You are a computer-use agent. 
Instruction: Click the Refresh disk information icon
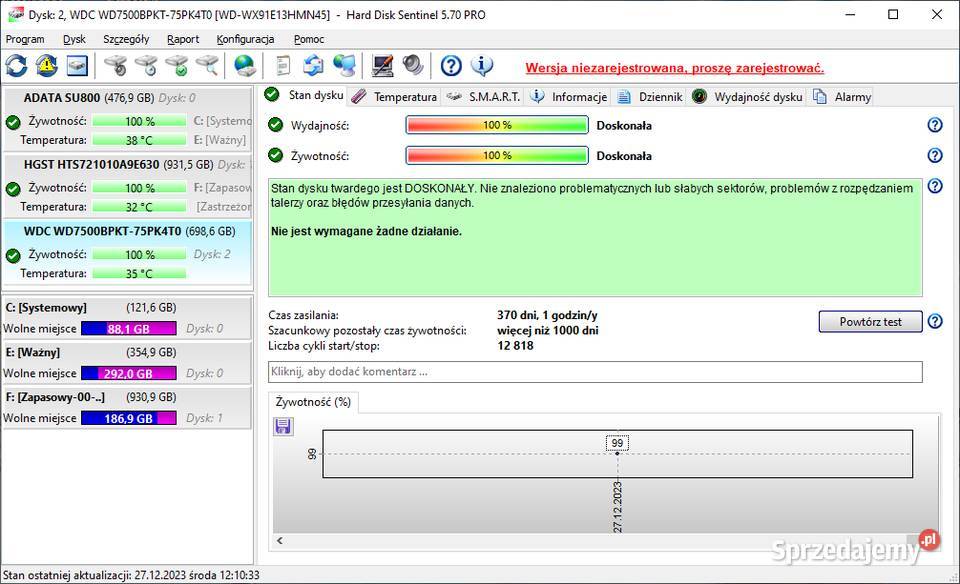(x=17, y=66)
